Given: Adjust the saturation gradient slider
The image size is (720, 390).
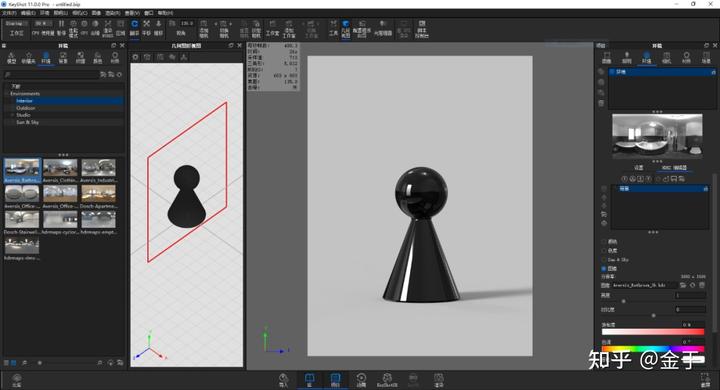Looking at the screenshot, I should click(652, 332).
